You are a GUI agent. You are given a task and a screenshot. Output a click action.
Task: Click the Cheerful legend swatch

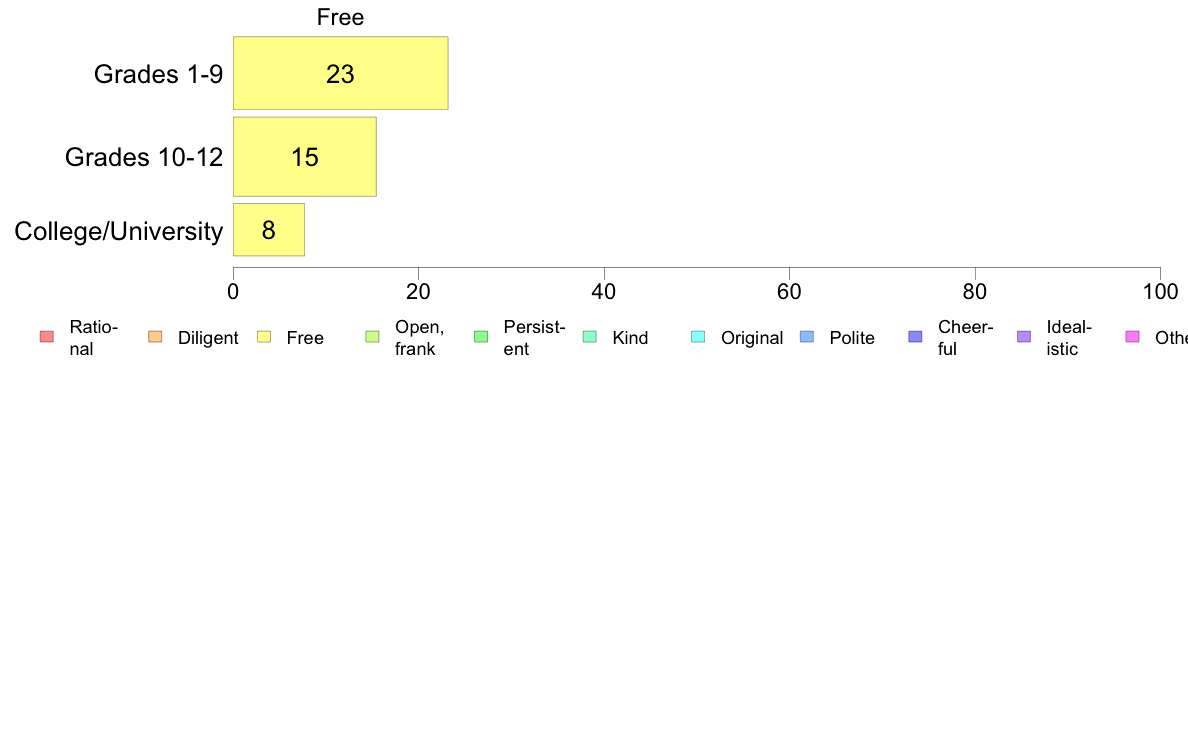pyautogui.click(x=915, y=337)
